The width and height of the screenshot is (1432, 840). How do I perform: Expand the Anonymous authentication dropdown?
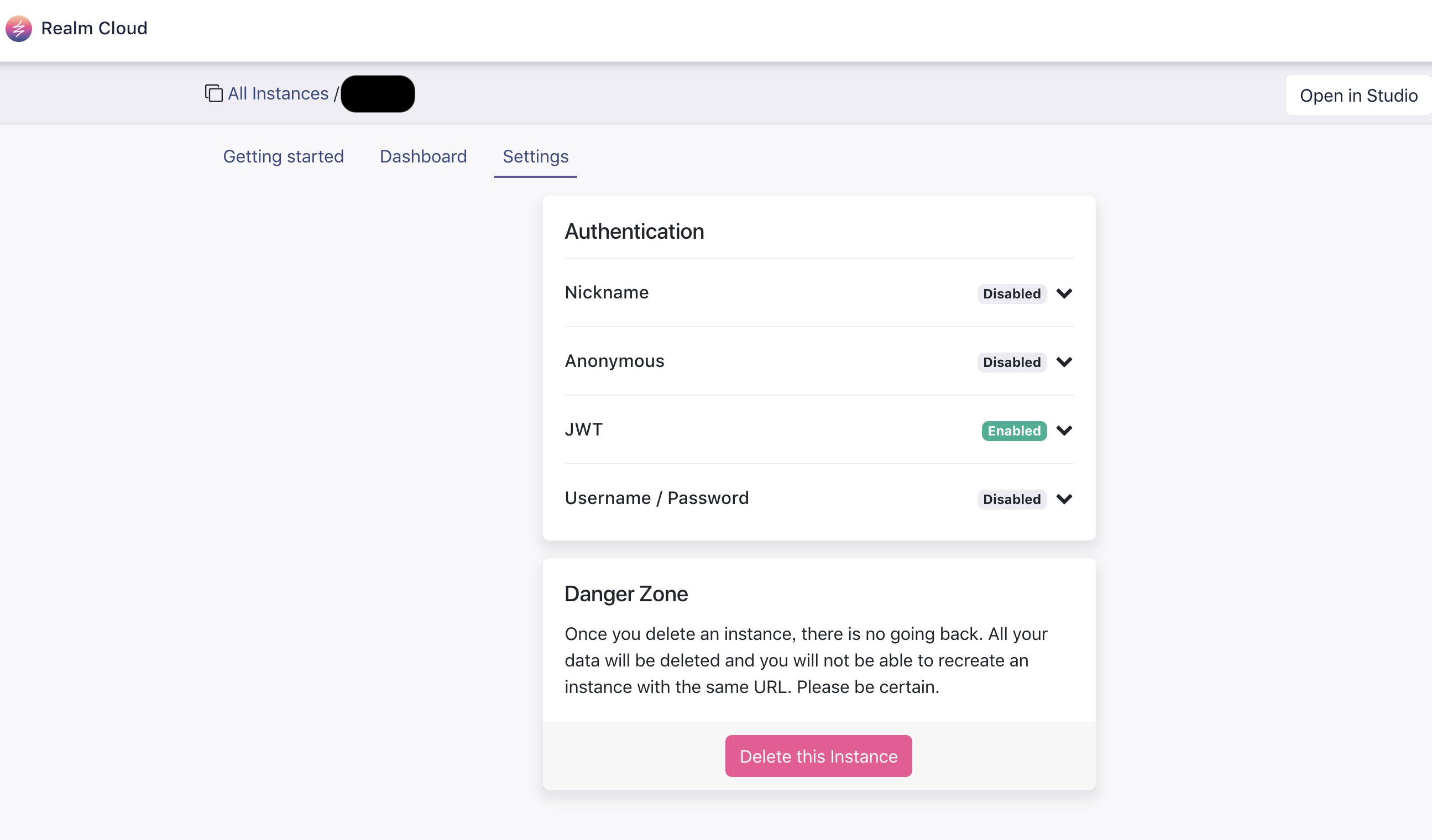[x=1065, y=361]
